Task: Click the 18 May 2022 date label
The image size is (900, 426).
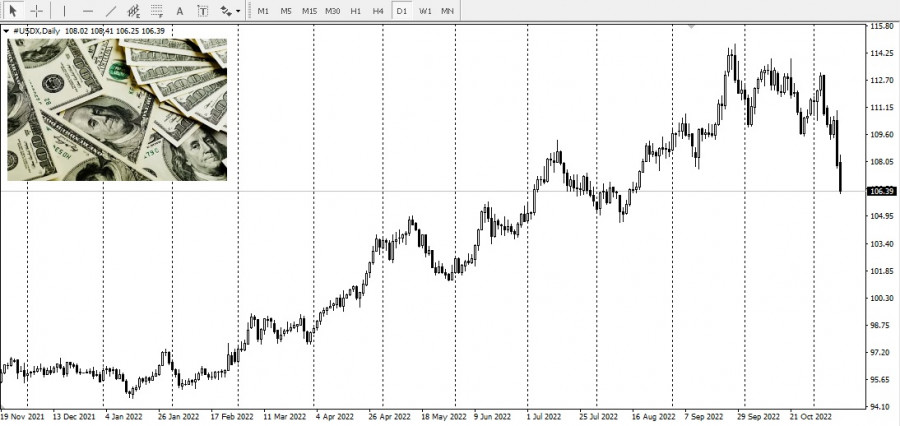Action: [x=443, y=417]
